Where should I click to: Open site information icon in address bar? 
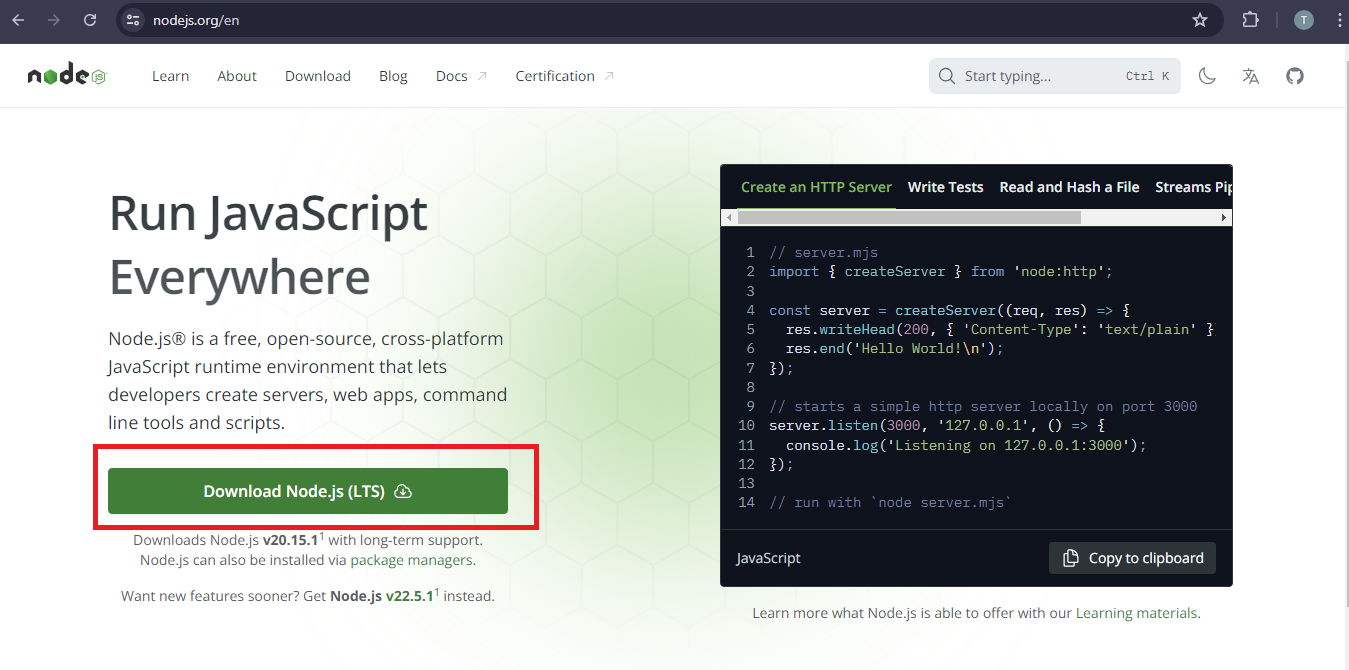(133, 20)
